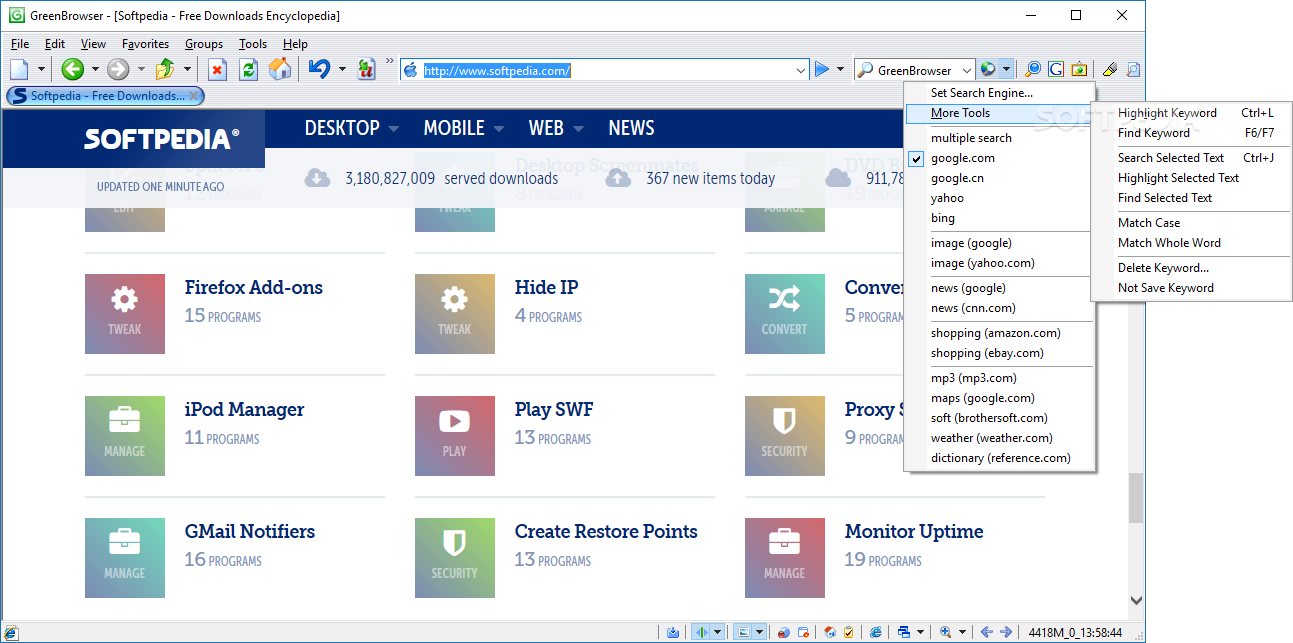Screen dimensions: 1293x643
Task: Click the blue magnifier search icon
Action: tap(1033, 69)
